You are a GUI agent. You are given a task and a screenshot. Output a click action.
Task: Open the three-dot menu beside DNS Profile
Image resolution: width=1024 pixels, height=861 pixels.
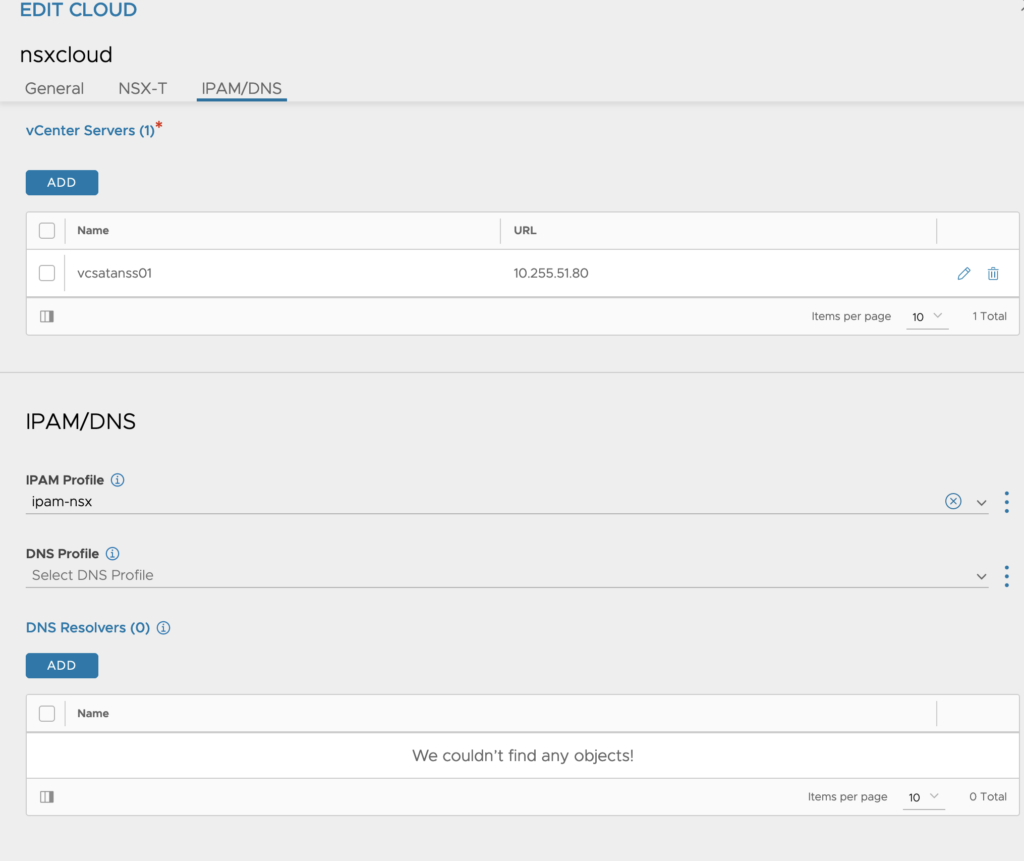tap(1006, 575)
